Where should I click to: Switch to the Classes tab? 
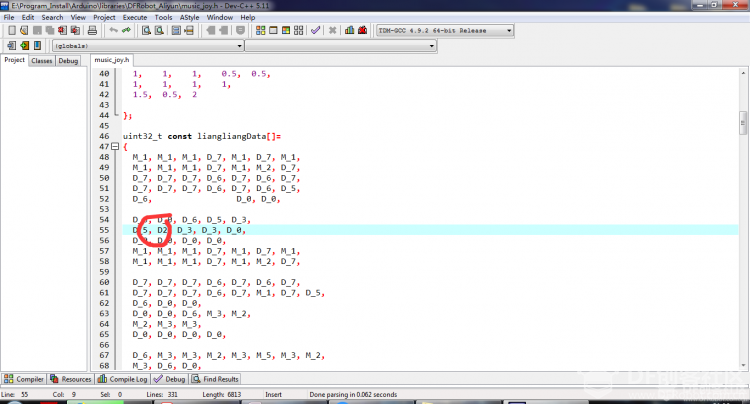pos(42,61)
